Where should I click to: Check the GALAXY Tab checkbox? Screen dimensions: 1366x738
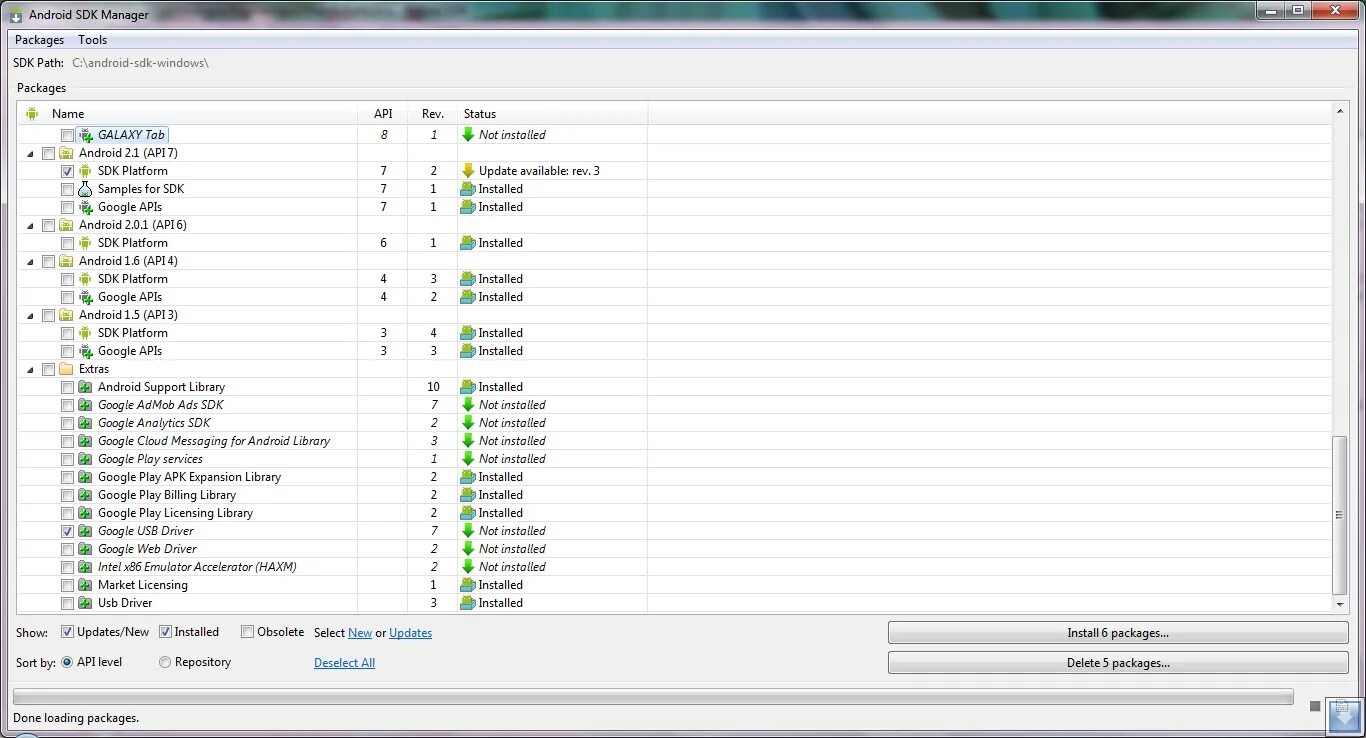[x=67, y=135]
